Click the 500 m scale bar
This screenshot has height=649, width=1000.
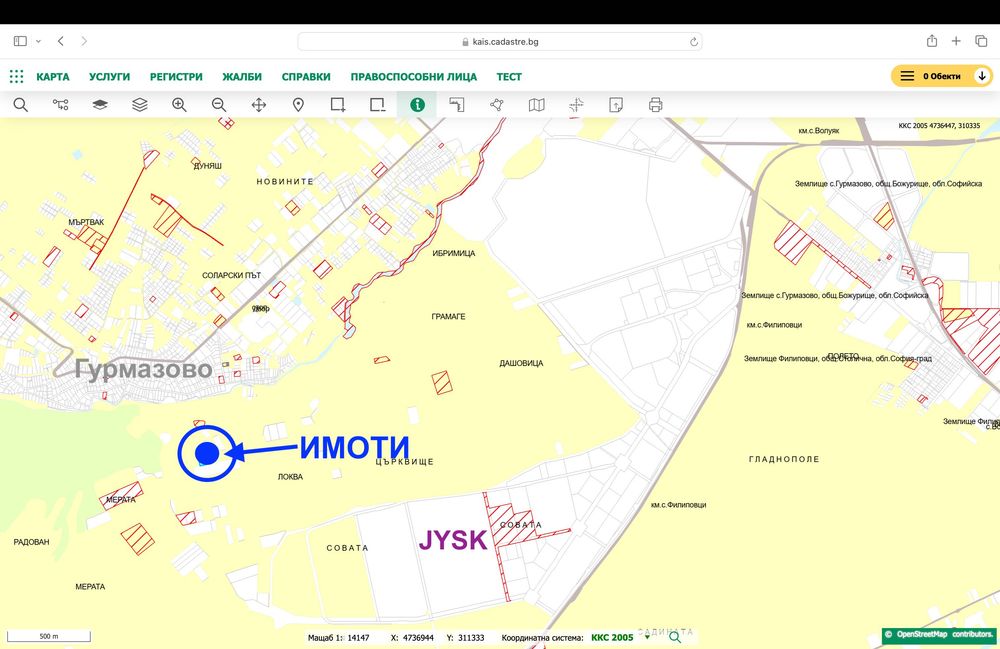click(49, 636)
